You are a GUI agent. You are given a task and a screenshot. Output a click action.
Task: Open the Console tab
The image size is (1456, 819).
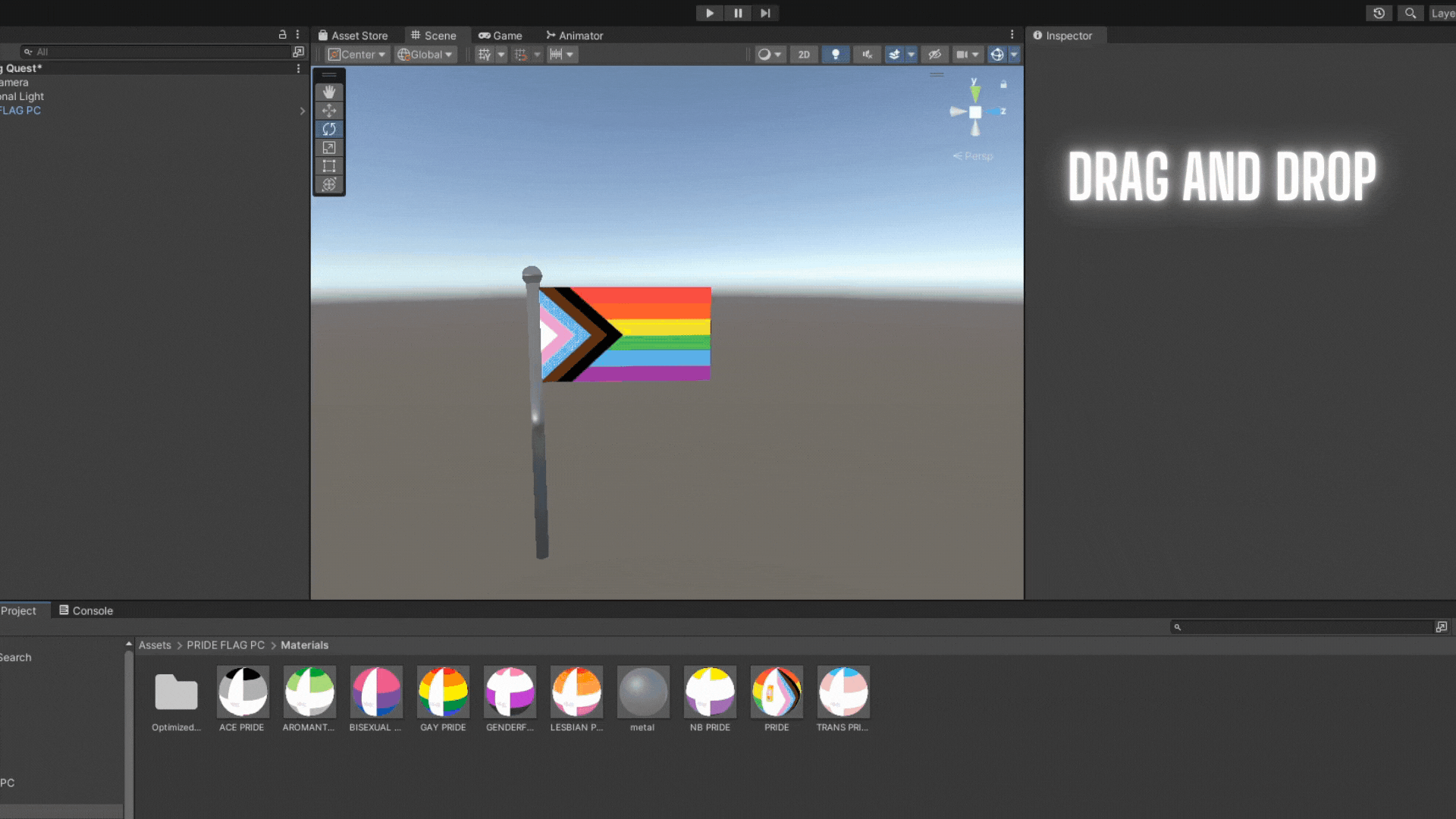coord(86,610)
